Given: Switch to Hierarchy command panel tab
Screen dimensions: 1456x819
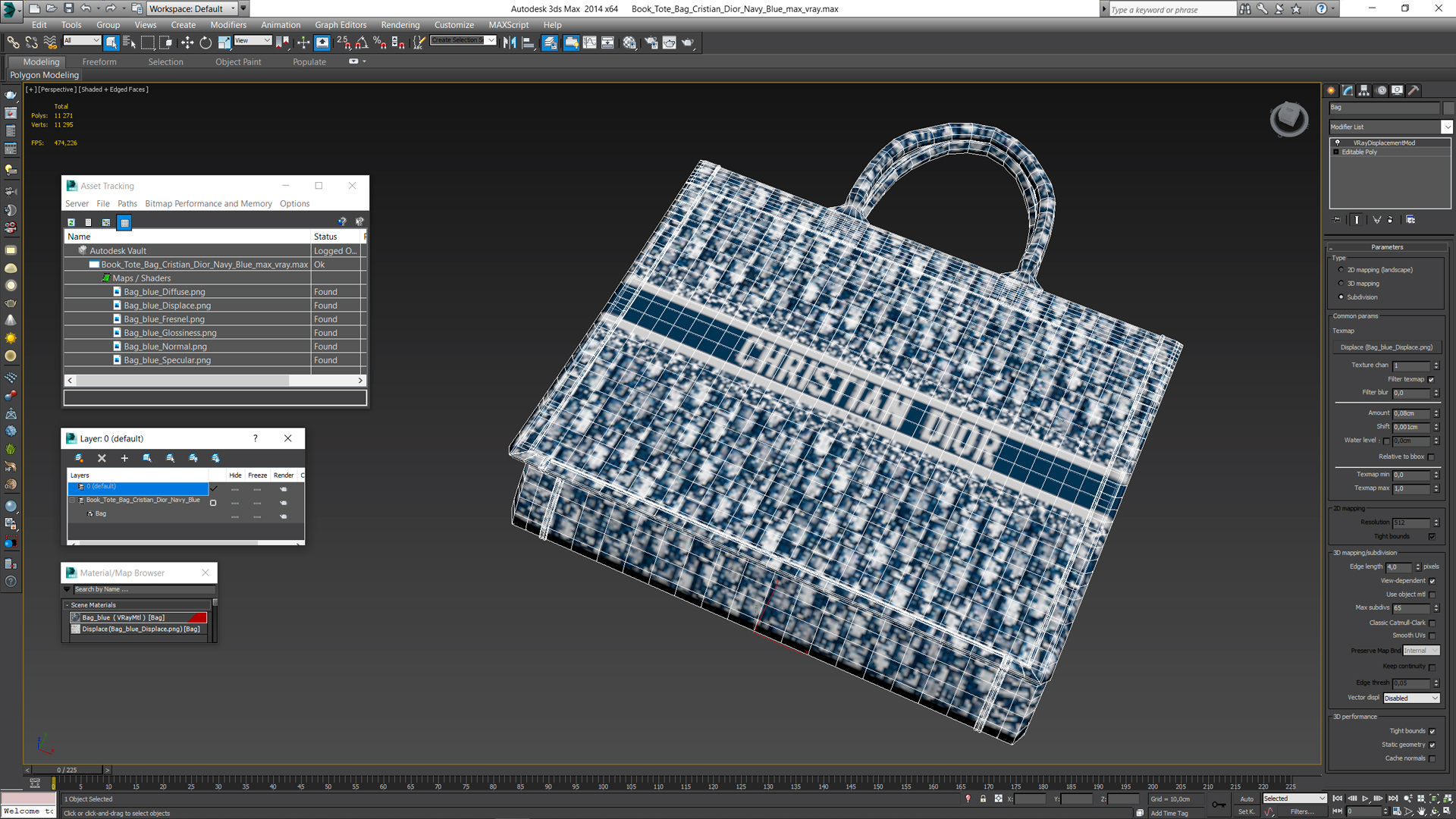Looking at the screenshot, I should pyautogui.click(x=1364, y=90).
